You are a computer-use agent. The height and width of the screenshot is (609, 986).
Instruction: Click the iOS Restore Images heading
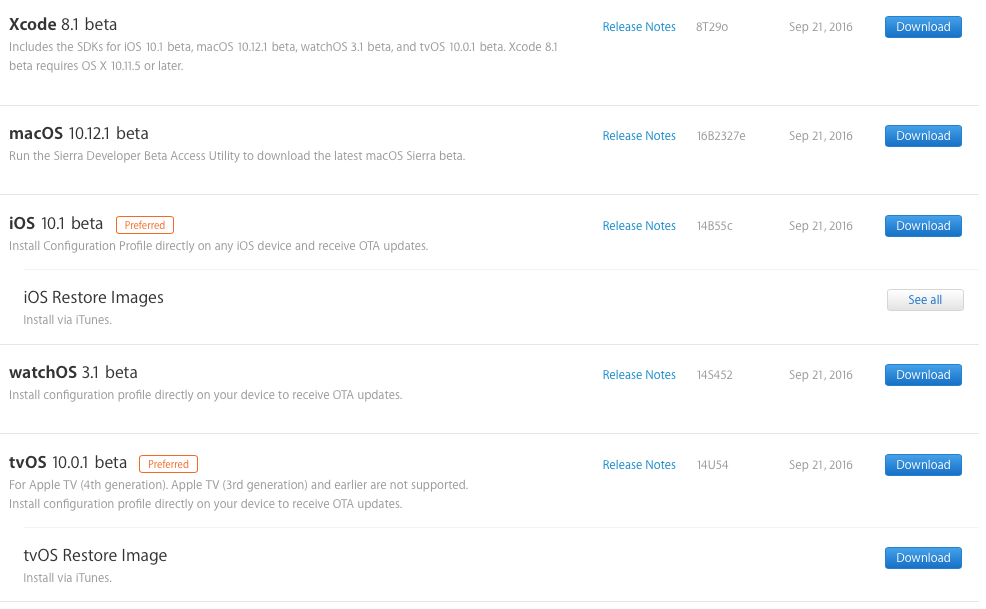point(94,298)
